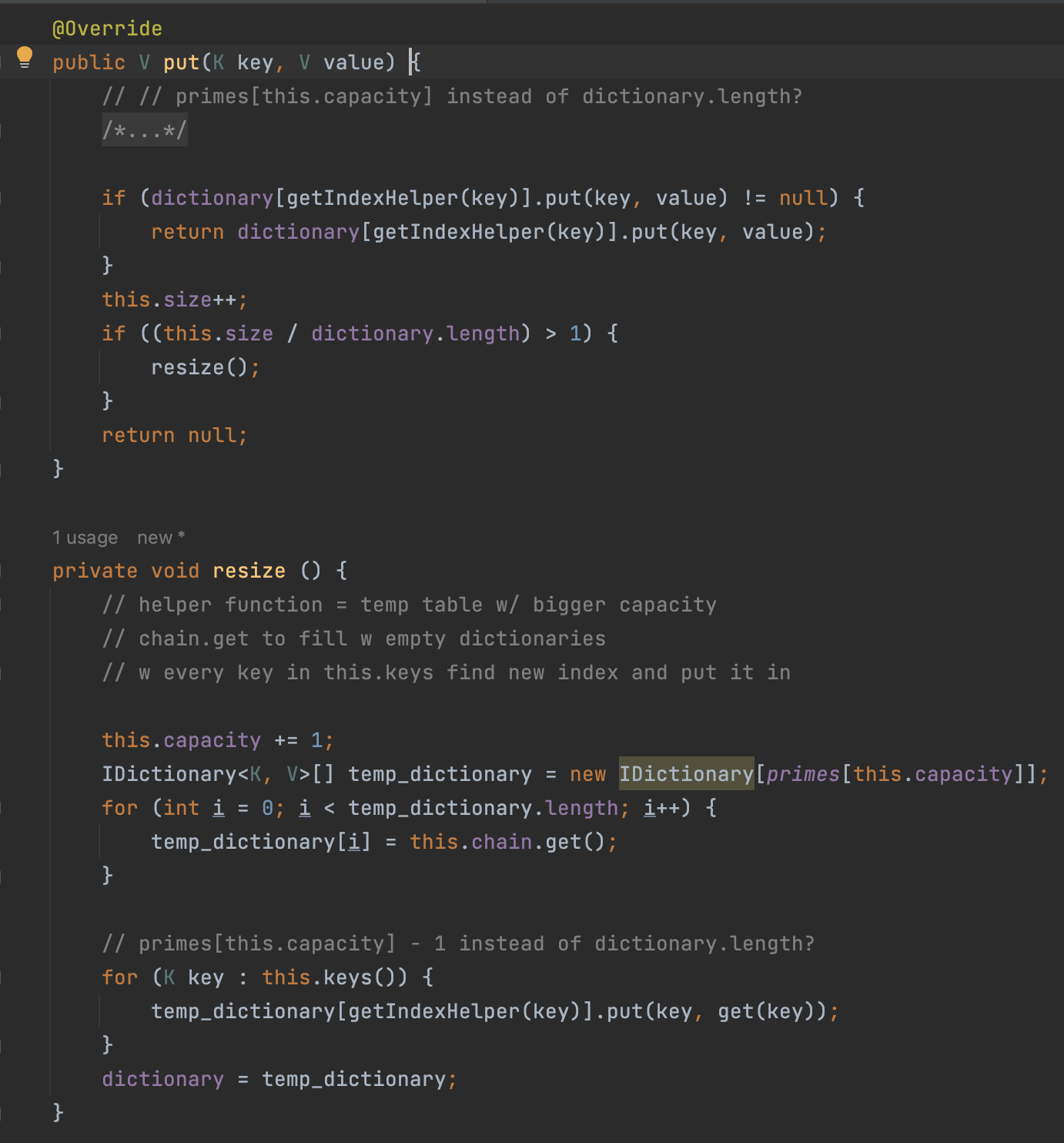
Task: Click the this.size++ statement
Action: (174, 300)
